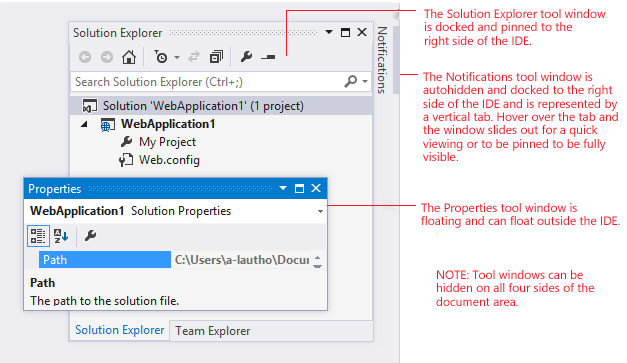627x363 pixels.
Task: Click the search magnifier icon
Action: [x=351, y=82]
